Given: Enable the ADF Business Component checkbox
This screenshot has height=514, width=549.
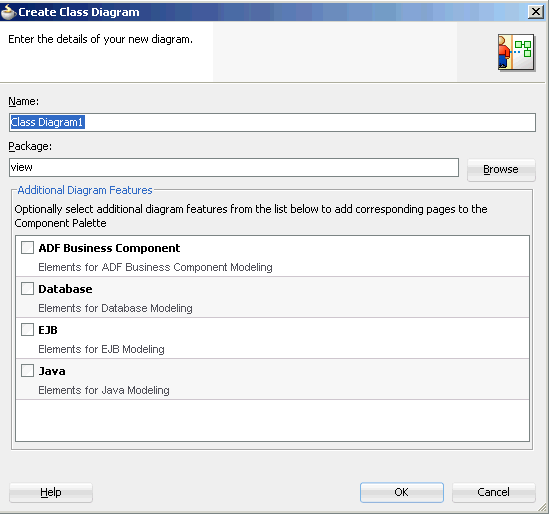Looking at the screenshot, I should click(x=27, y=248).
